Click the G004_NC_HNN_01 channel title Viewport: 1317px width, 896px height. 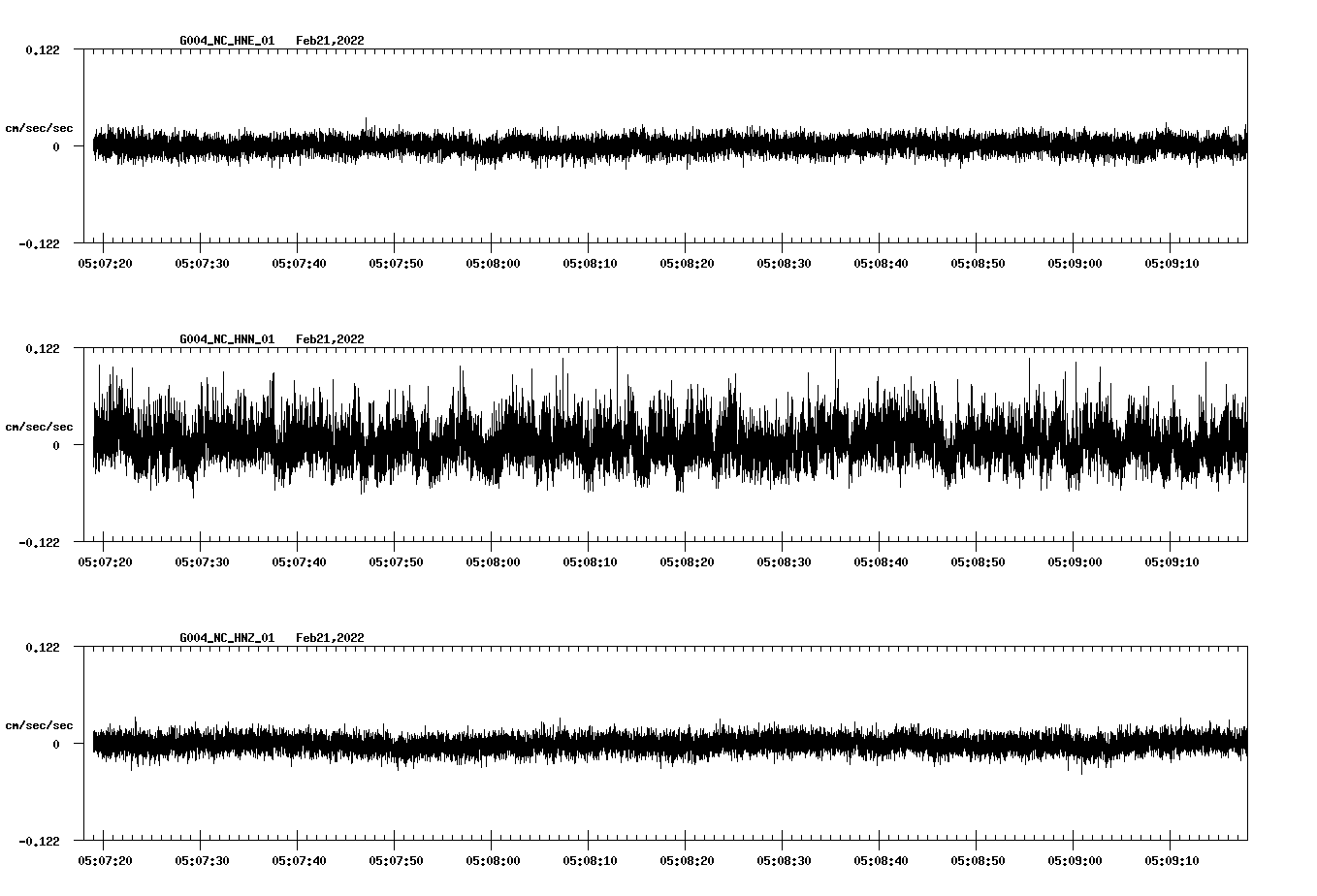227,339
